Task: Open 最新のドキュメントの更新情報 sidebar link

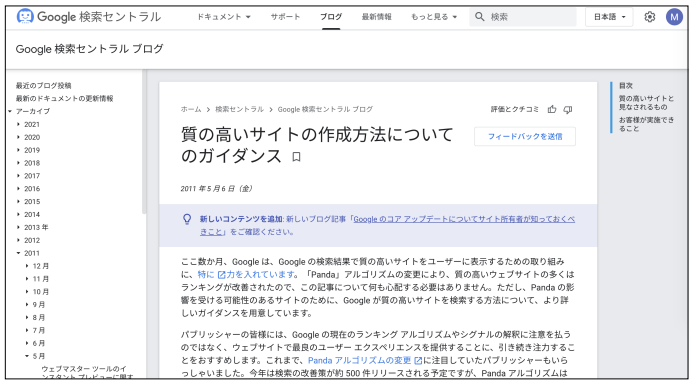Action: point(65,98)
